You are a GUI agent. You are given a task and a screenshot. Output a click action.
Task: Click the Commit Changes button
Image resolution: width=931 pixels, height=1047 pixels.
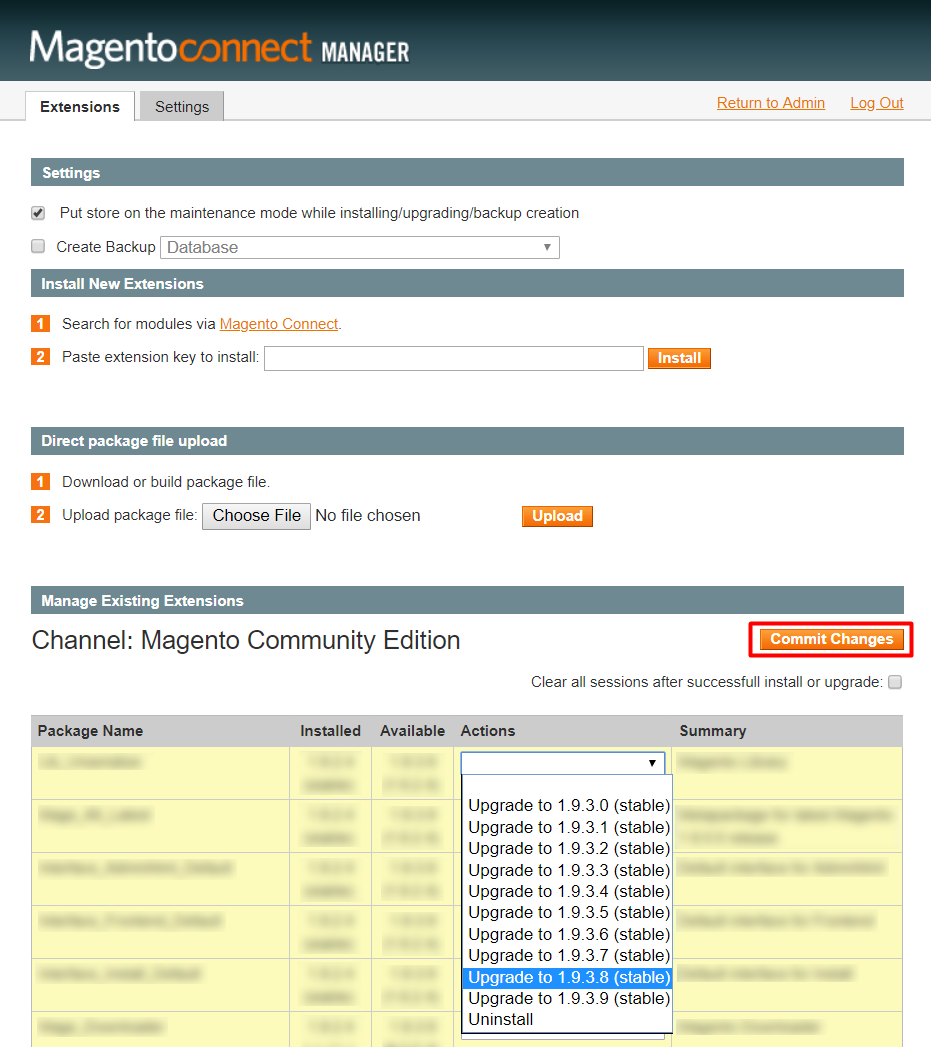click(831, 639)
